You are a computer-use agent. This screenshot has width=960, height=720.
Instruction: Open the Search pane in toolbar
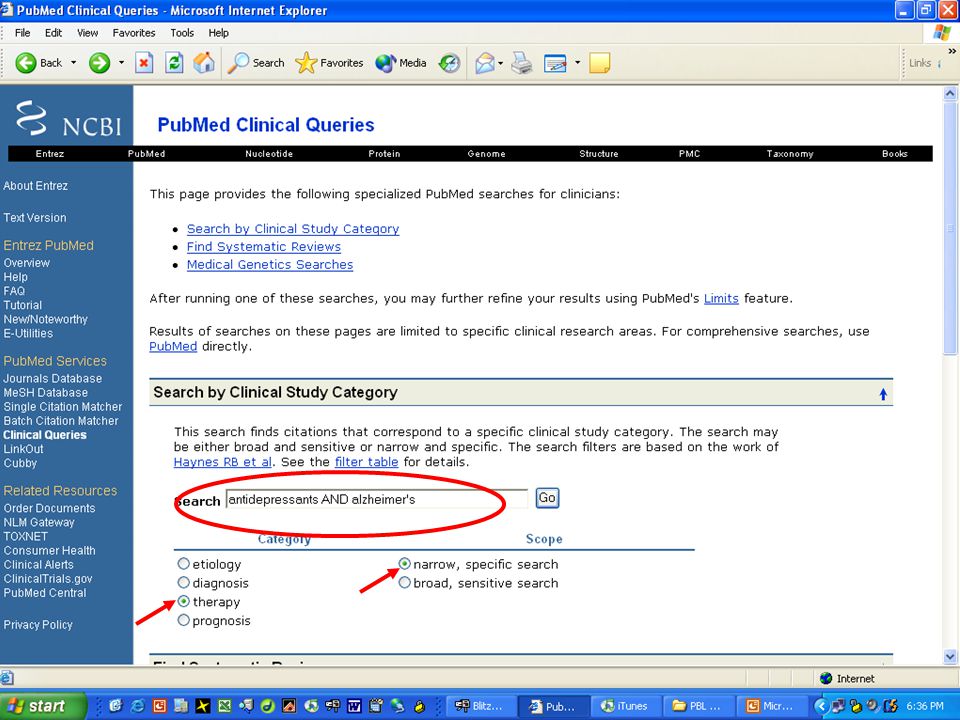(256, 62)
